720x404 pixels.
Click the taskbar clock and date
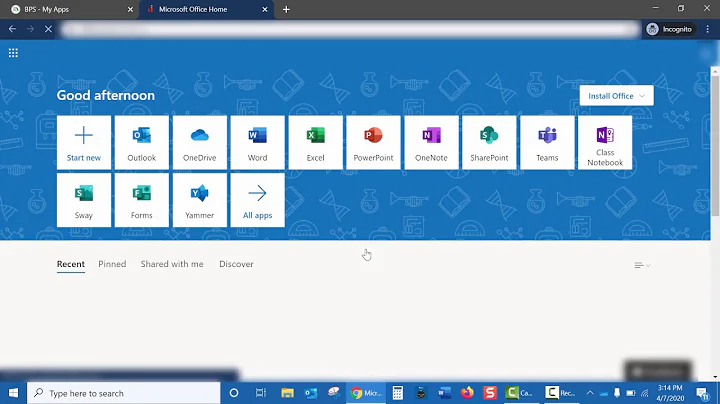tap(670, 393)
